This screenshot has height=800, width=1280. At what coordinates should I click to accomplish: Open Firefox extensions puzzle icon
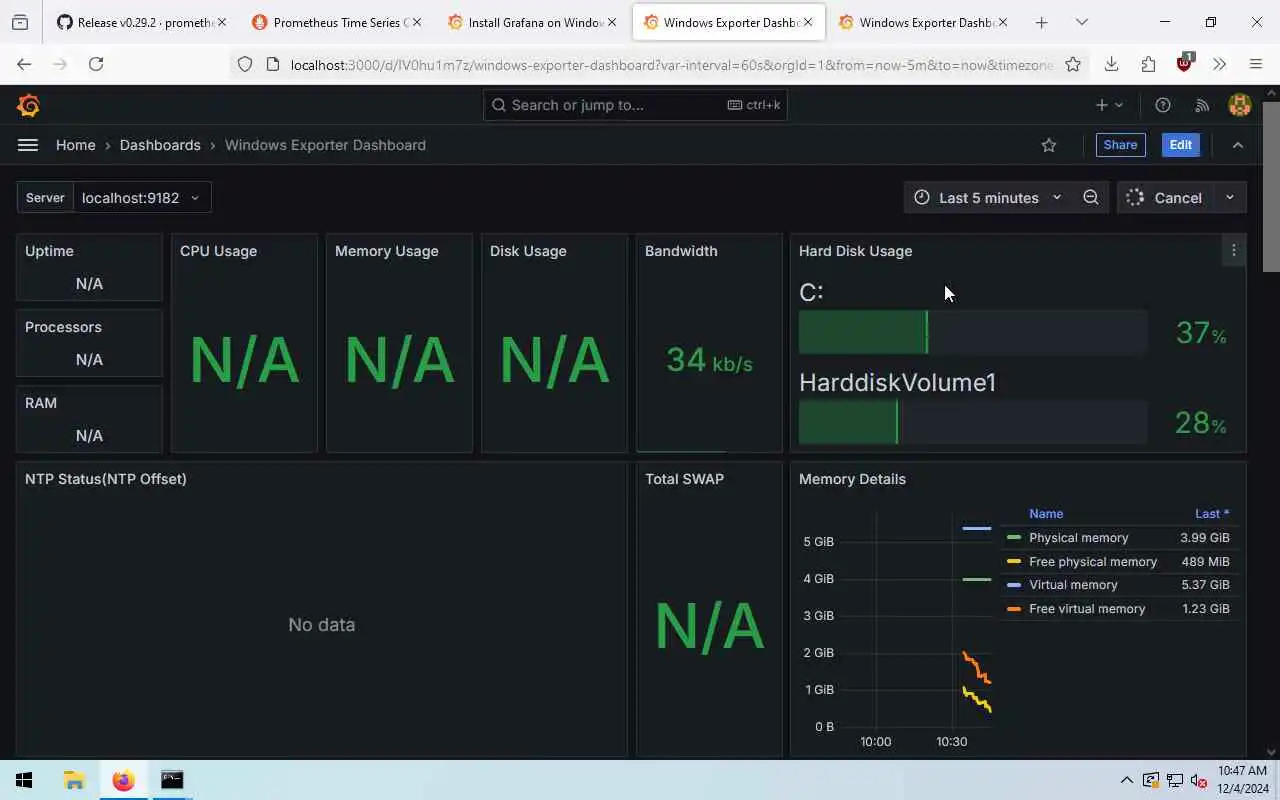[x=1148, y=64]
